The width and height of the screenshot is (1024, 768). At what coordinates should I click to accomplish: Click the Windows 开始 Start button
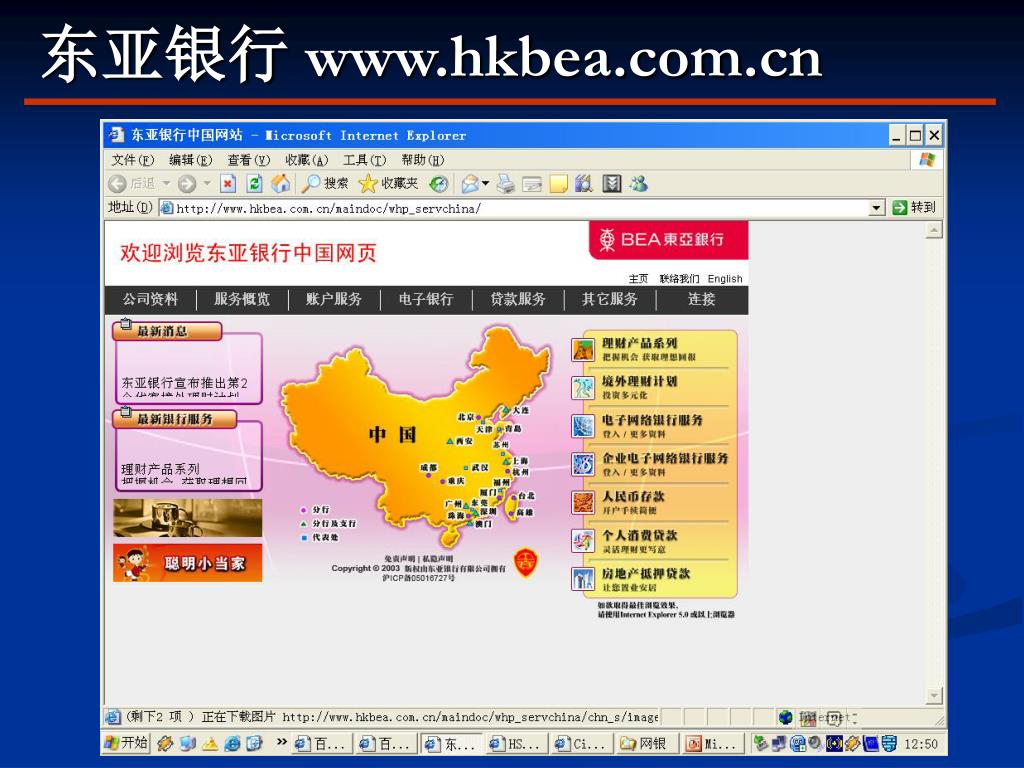127,743
